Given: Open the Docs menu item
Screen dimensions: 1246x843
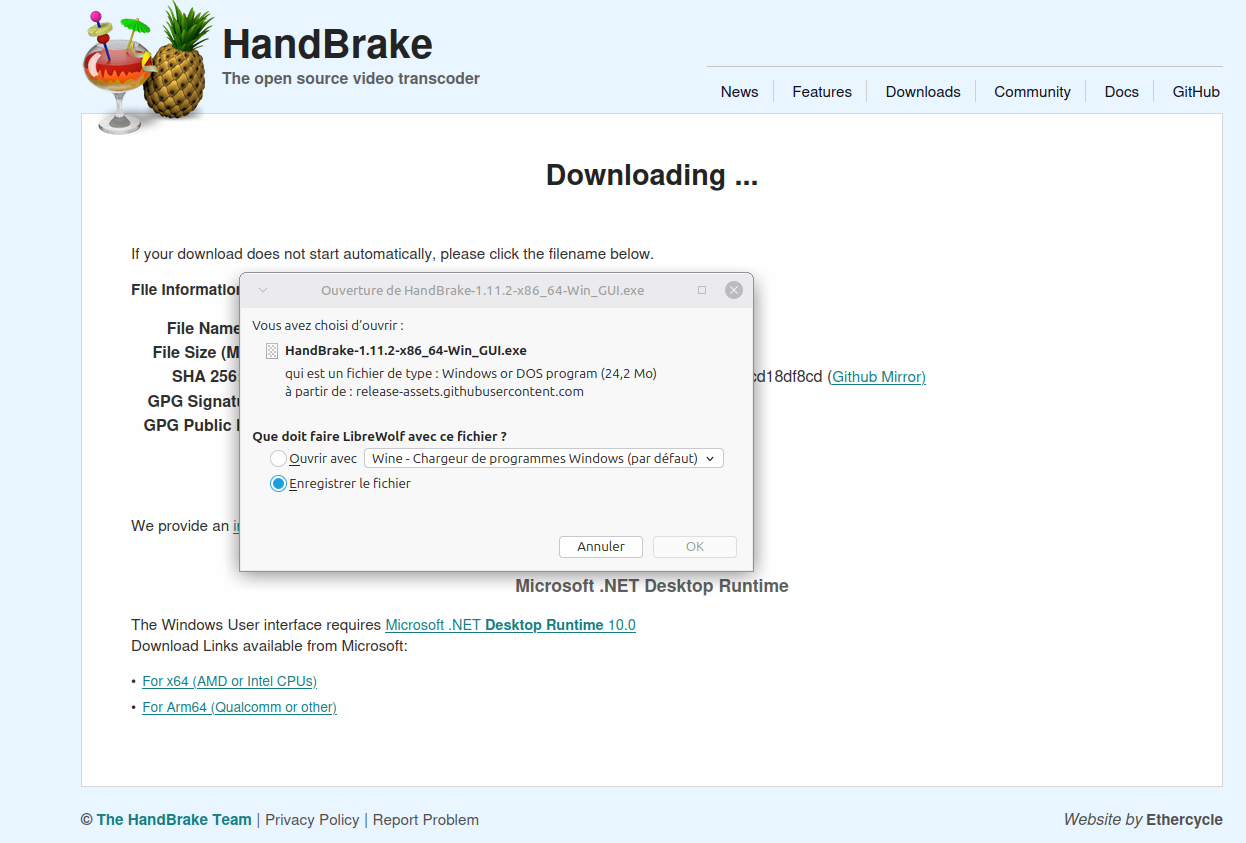Looking at the screenshot, I should coord(1122,91).
